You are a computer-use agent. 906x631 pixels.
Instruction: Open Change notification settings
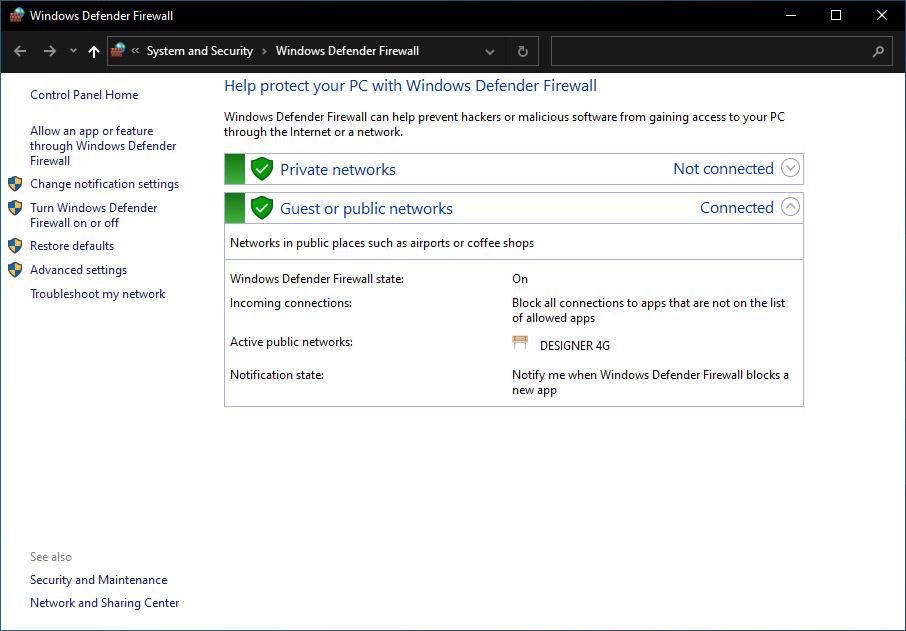pos(105,184)
